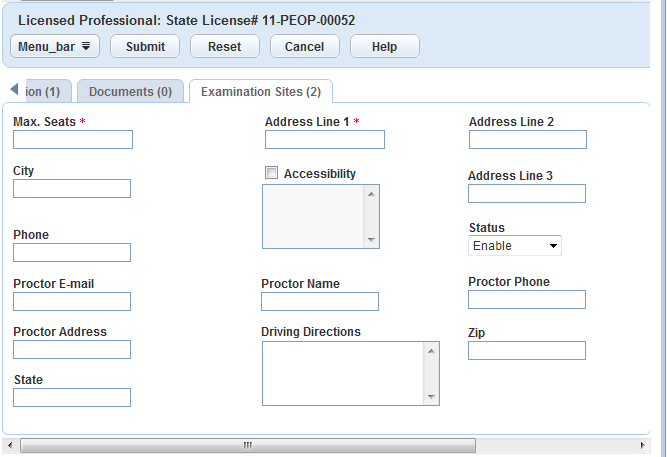Focus the Max. Seats input field
Screen dimensions: 667x457
pos(73,140)
